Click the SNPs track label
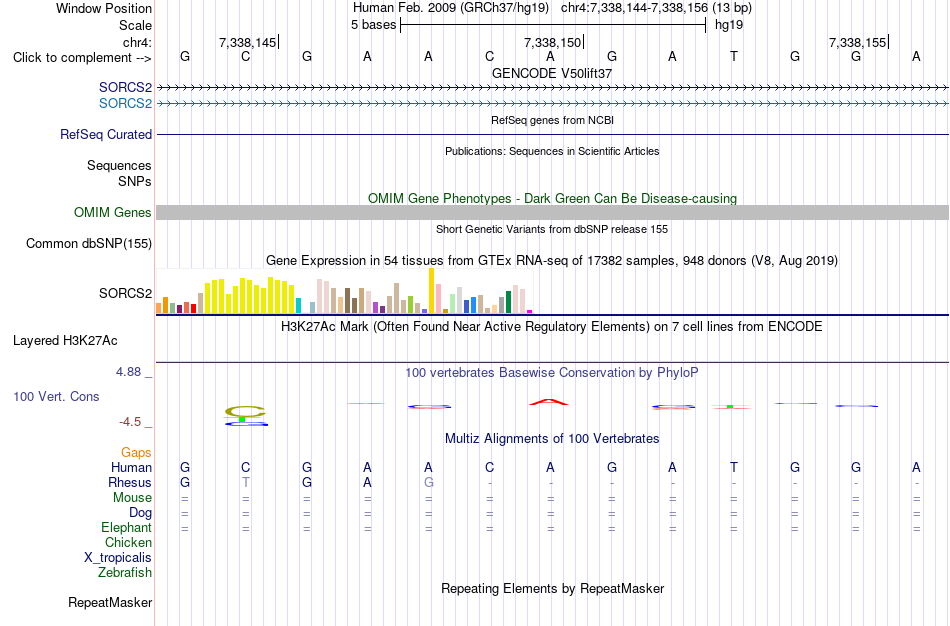 (135, 181)
